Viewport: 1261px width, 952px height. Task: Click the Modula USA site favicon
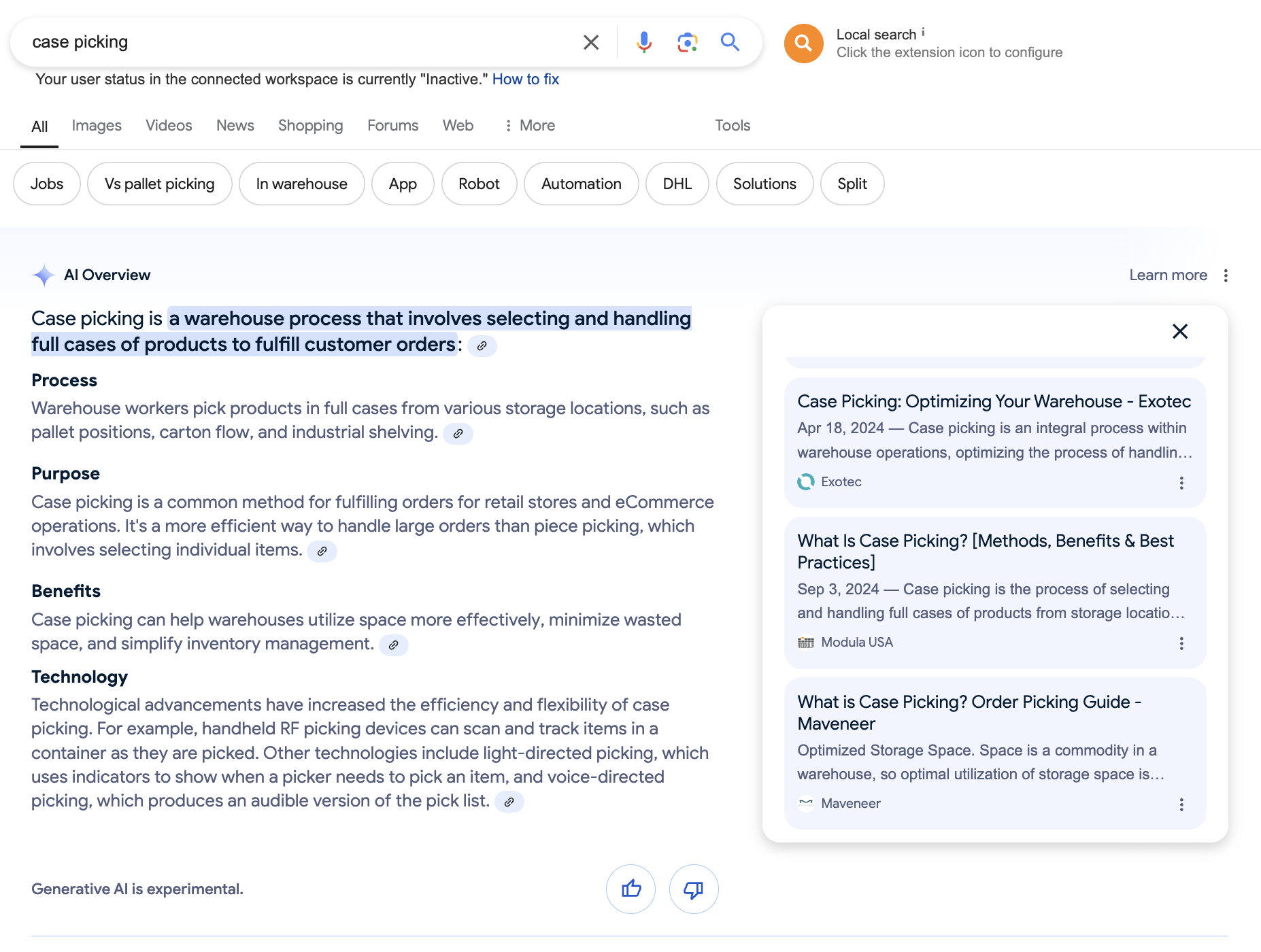806,642
